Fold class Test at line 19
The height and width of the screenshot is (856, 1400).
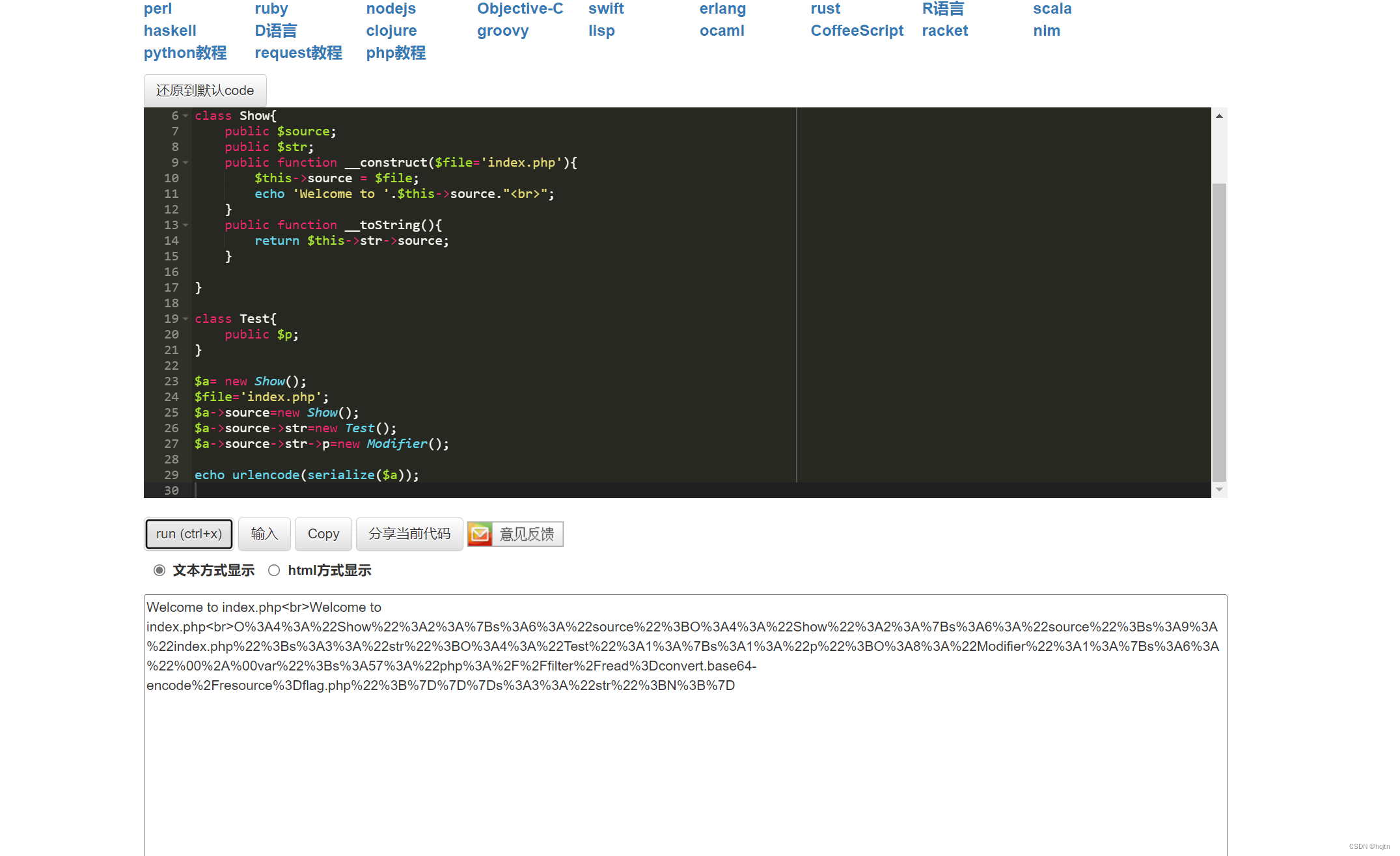[185, 319]
